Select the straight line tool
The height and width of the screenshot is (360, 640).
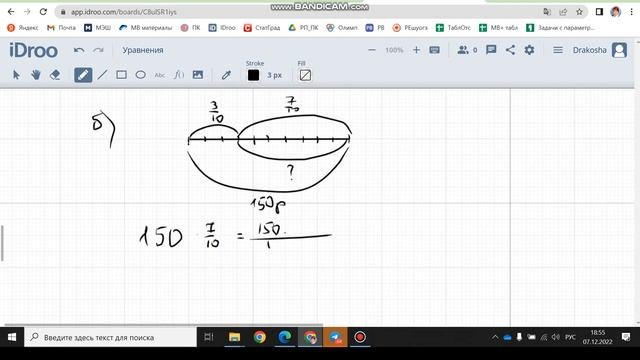click(102, 75)
